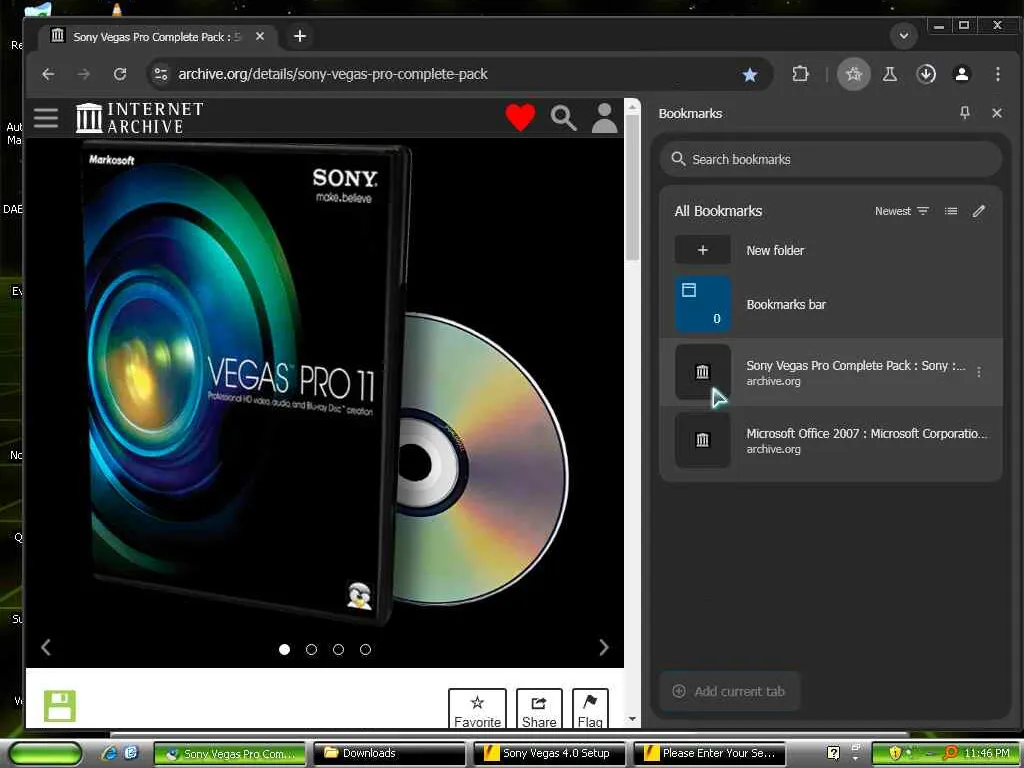This screenshot has height=768, width=1024.
Task: Select the Sony Vegas Pro Complete Pack tab
Action: tap(157, 37)
